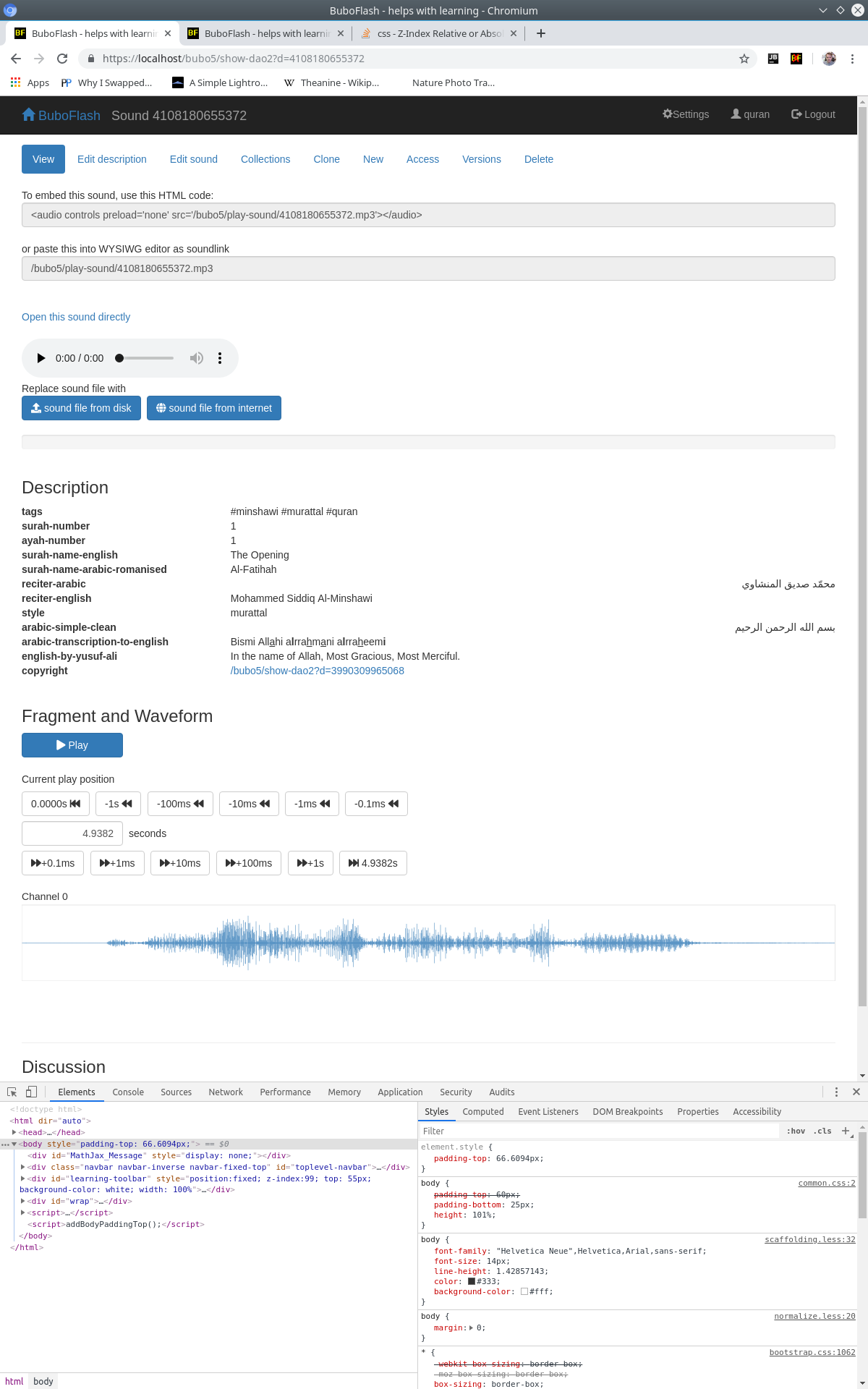Go back in browser history
The width and height of the screenshot is (868, 1389).
click(16, 59)
